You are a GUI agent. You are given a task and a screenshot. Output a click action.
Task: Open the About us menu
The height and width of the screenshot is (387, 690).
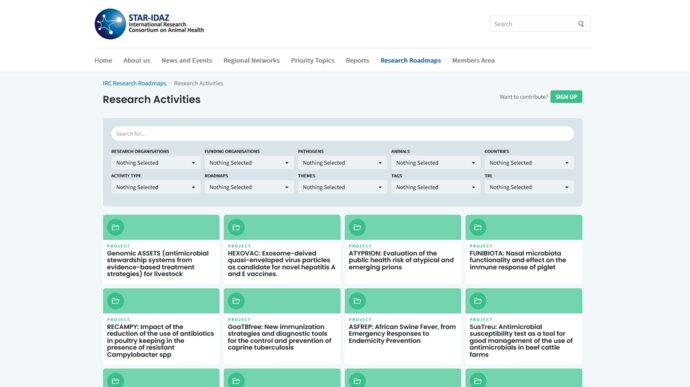click(136, 60)
